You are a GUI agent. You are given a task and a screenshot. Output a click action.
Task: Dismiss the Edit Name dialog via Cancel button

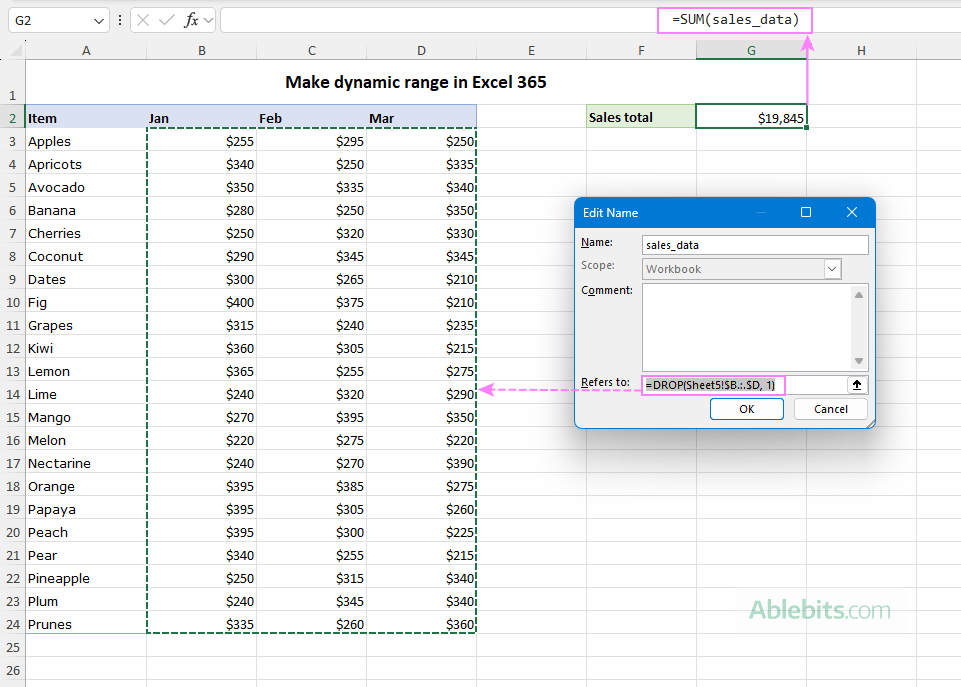click(x=830, y=409)
